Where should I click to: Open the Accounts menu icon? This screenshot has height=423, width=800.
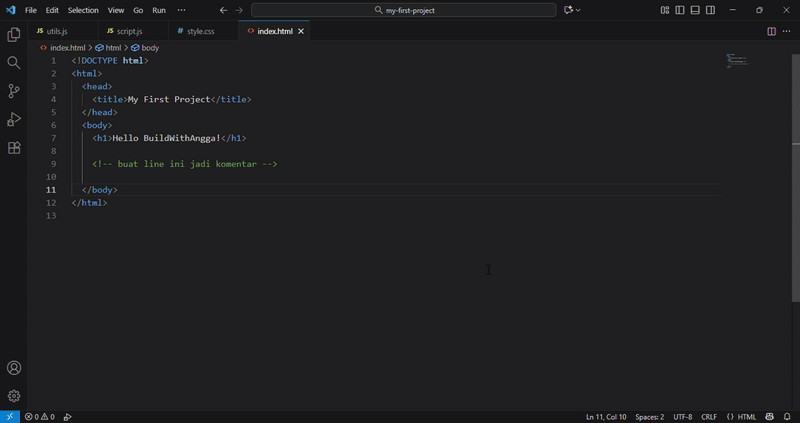14,368
